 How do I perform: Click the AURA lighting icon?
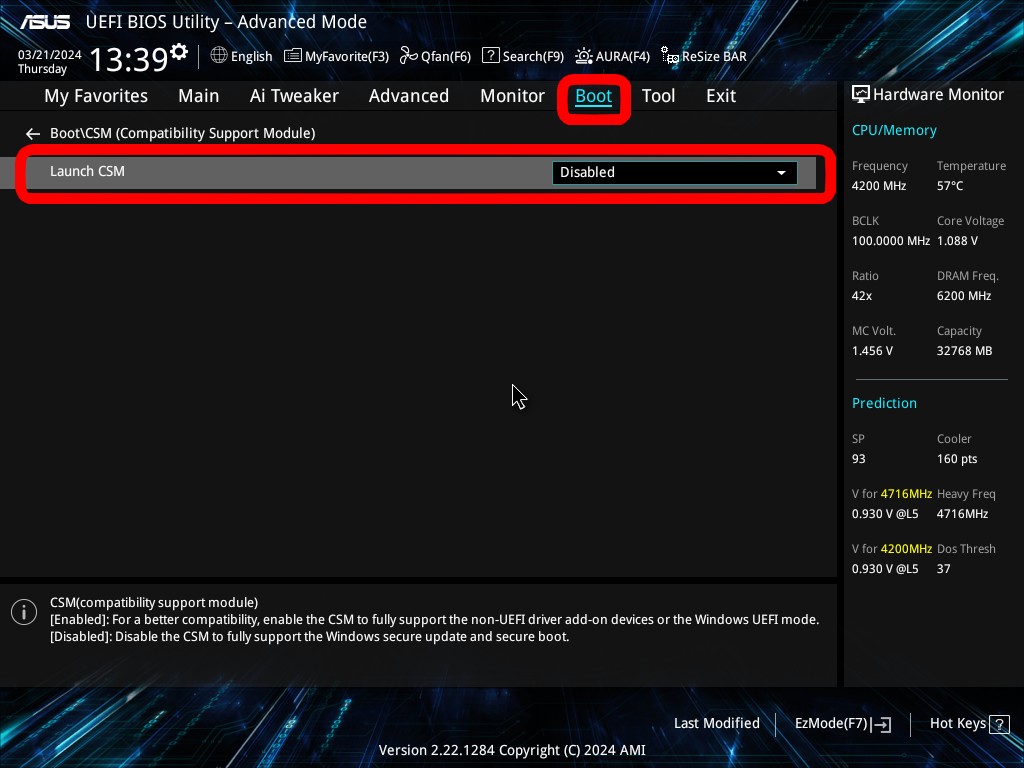[584, 56]
